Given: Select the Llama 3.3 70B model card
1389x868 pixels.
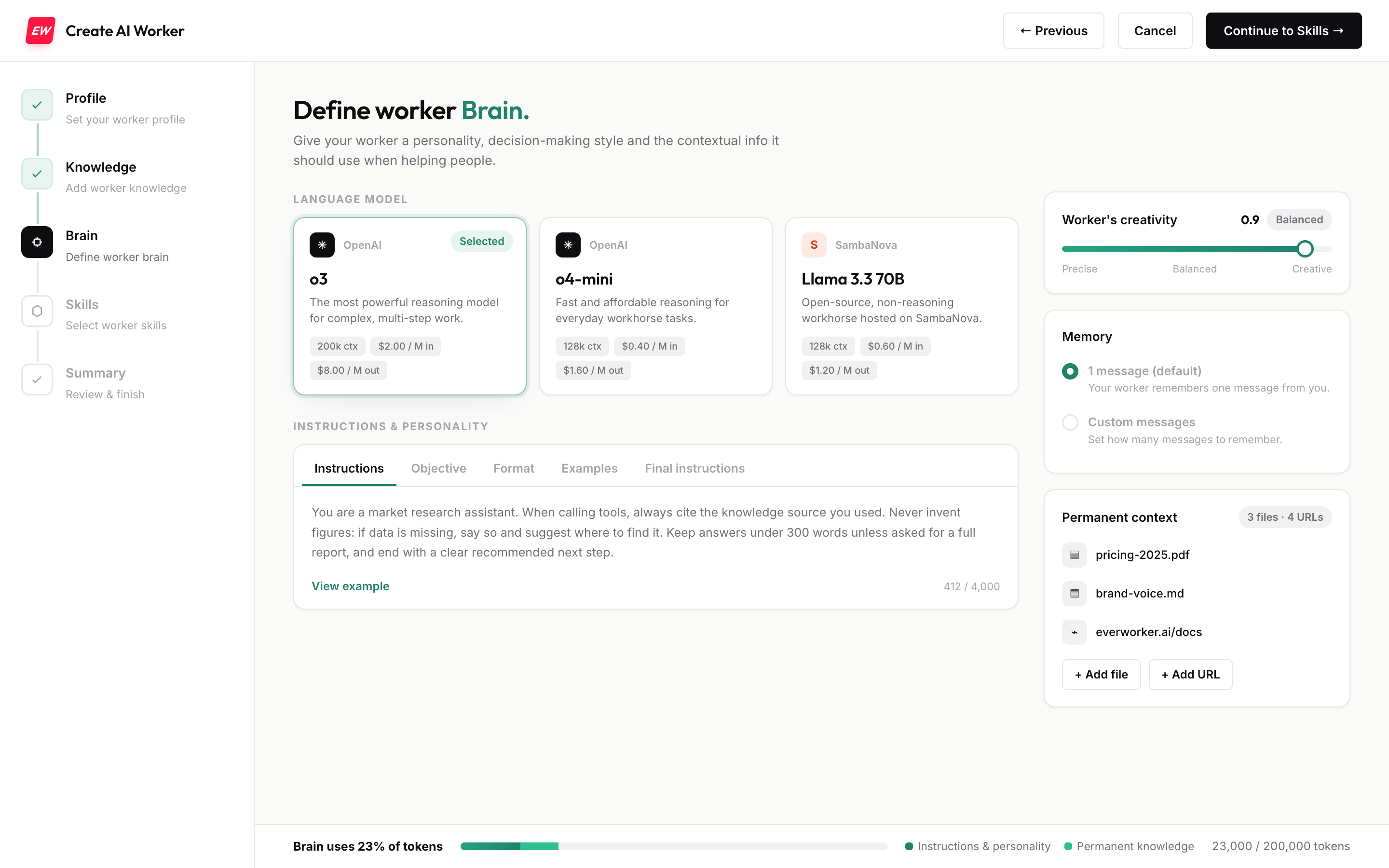Looking at the screenshot, I should (902, 306).
